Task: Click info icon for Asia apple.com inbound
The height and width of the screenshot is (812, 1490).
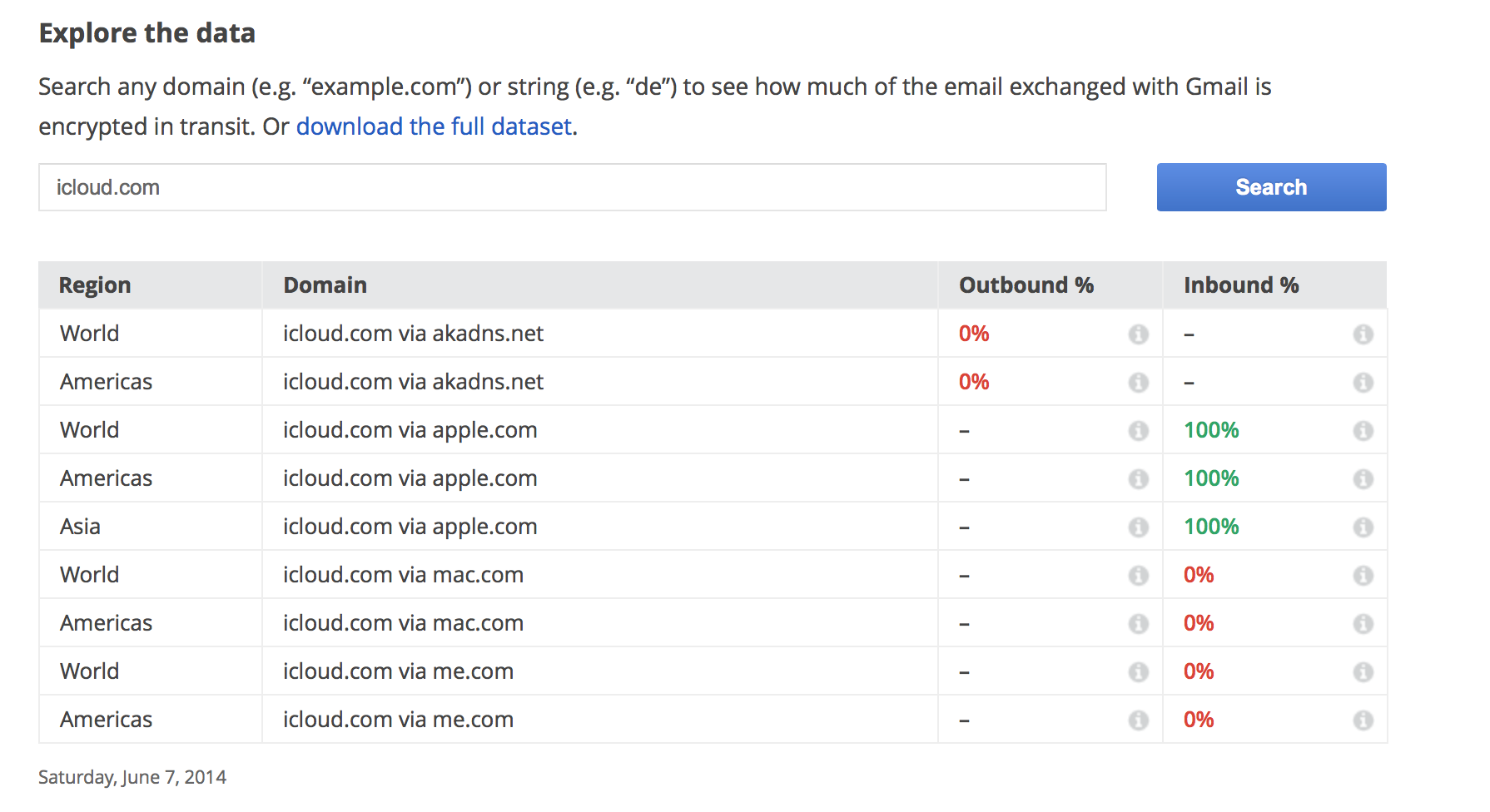Action: [x=1363, y=527]
